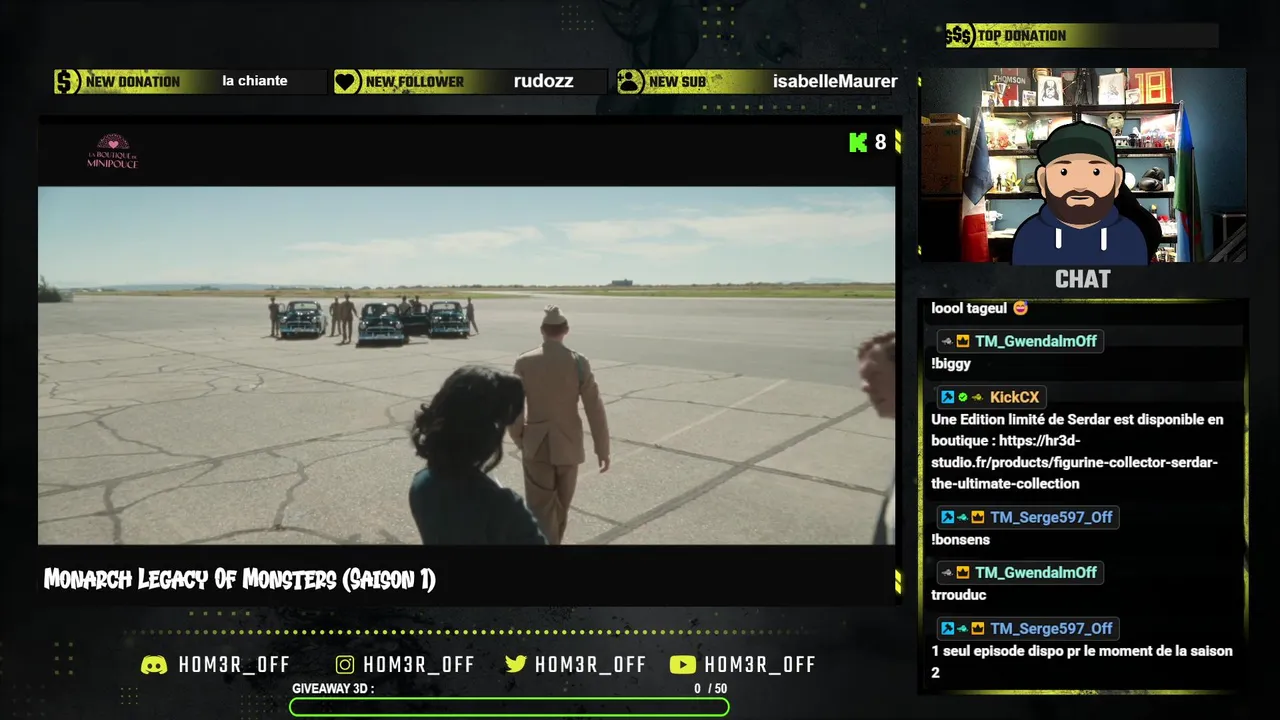Screen dimensions: 1280x720
Task: Click donor name 'la chiante'
Action: coord(255,81)
